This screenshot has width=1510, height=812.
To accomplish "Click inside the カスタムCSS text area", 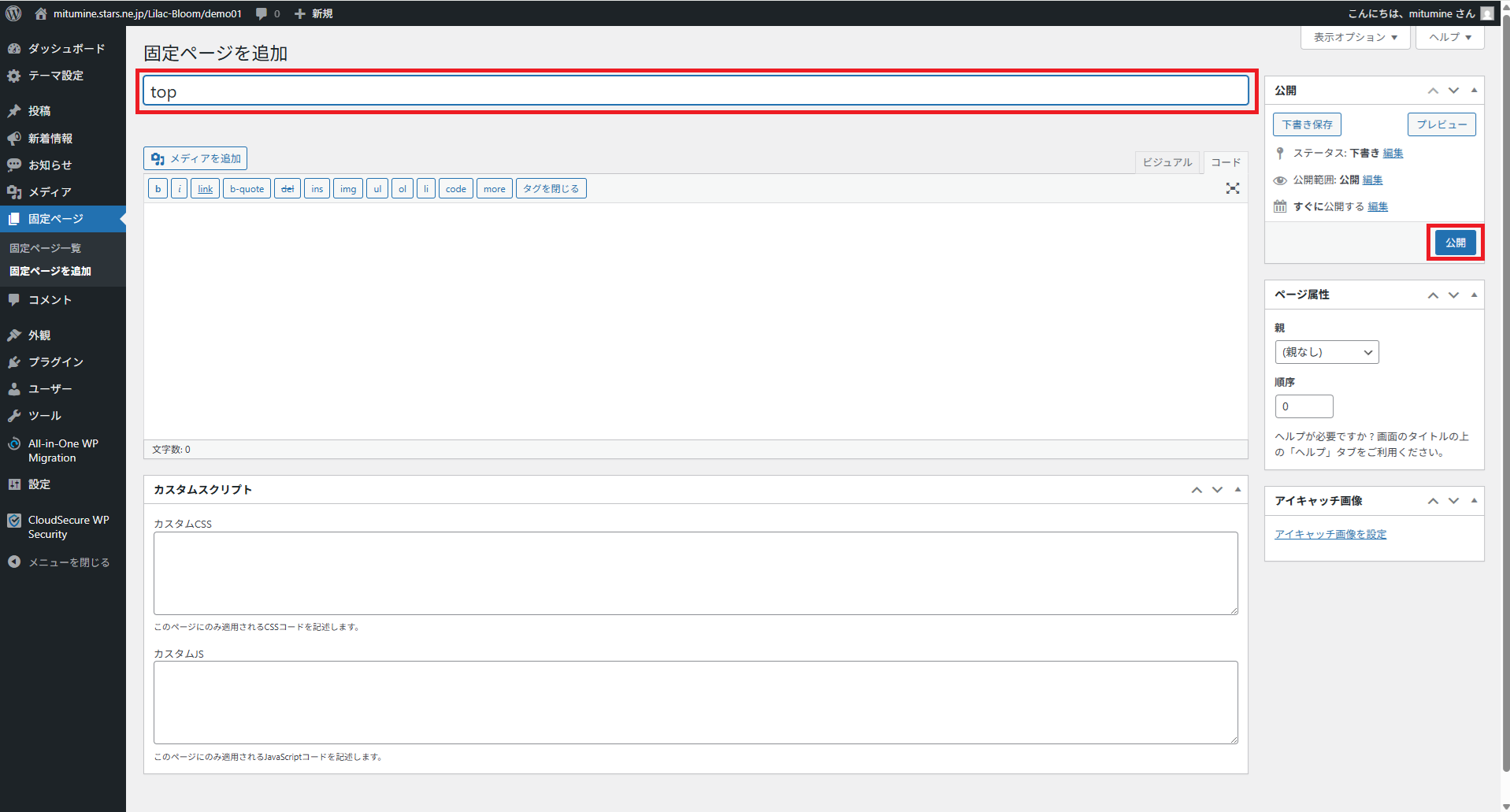I will (695, 573).
